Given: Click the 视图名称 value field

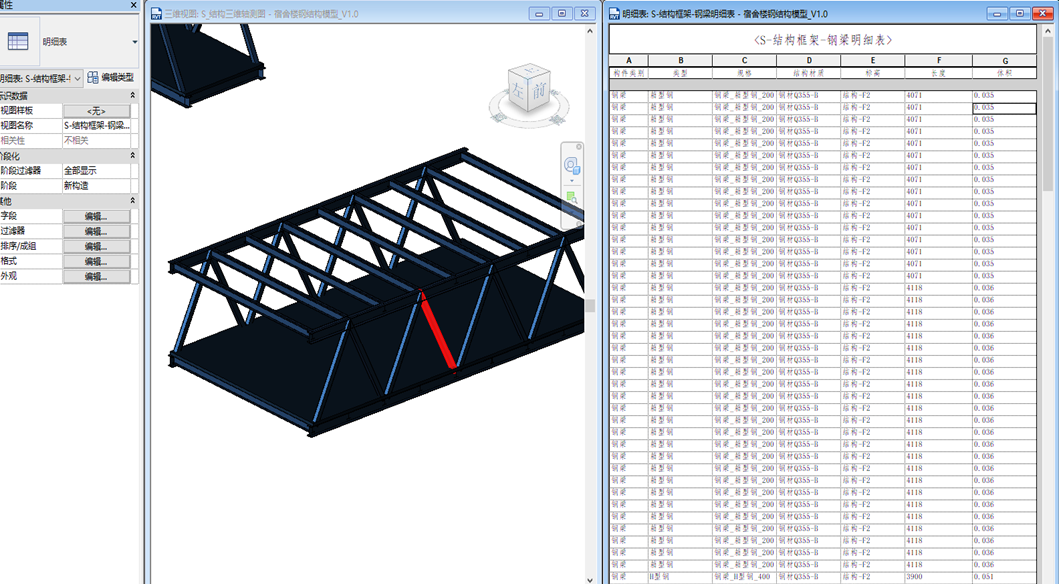Looking at the screenshot, I should click(x=96, y=126).
